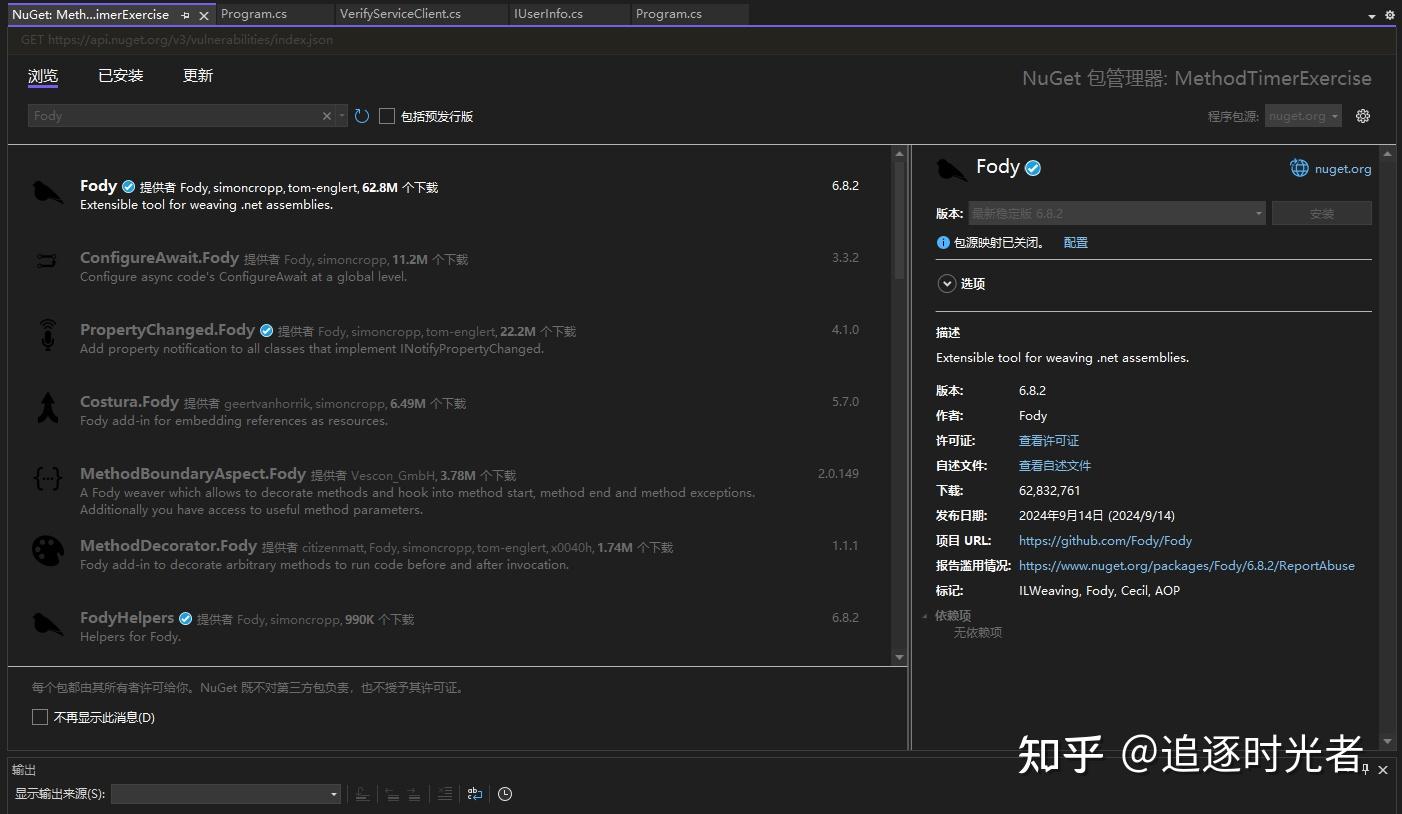Click the Fody package black bird icon
This screenshot has height=814, width=1402.
[x=47, y=192]
